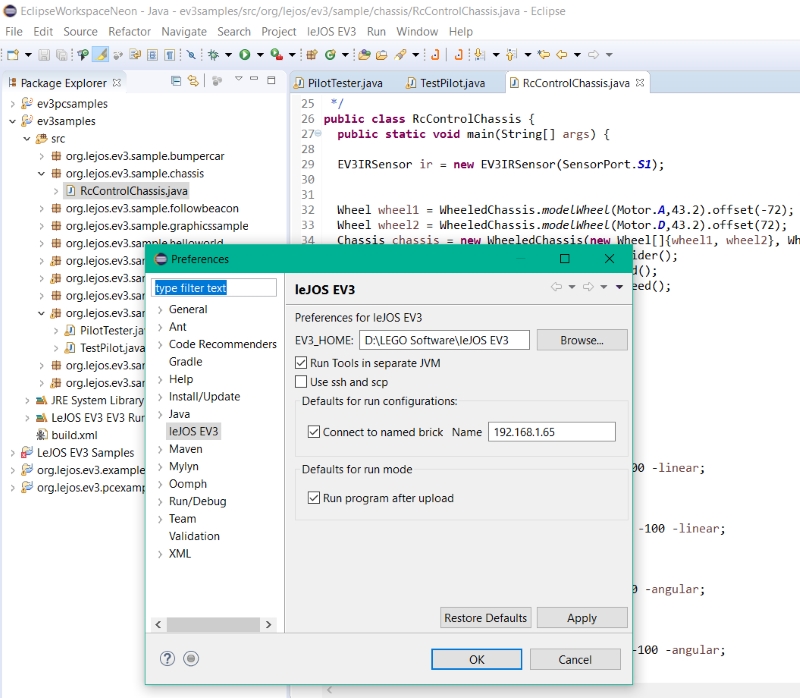The width and height of the screenshot is (800, 698).
Task: Click the Run Last Tool icon with red toolbox
Action: (277, 55)
